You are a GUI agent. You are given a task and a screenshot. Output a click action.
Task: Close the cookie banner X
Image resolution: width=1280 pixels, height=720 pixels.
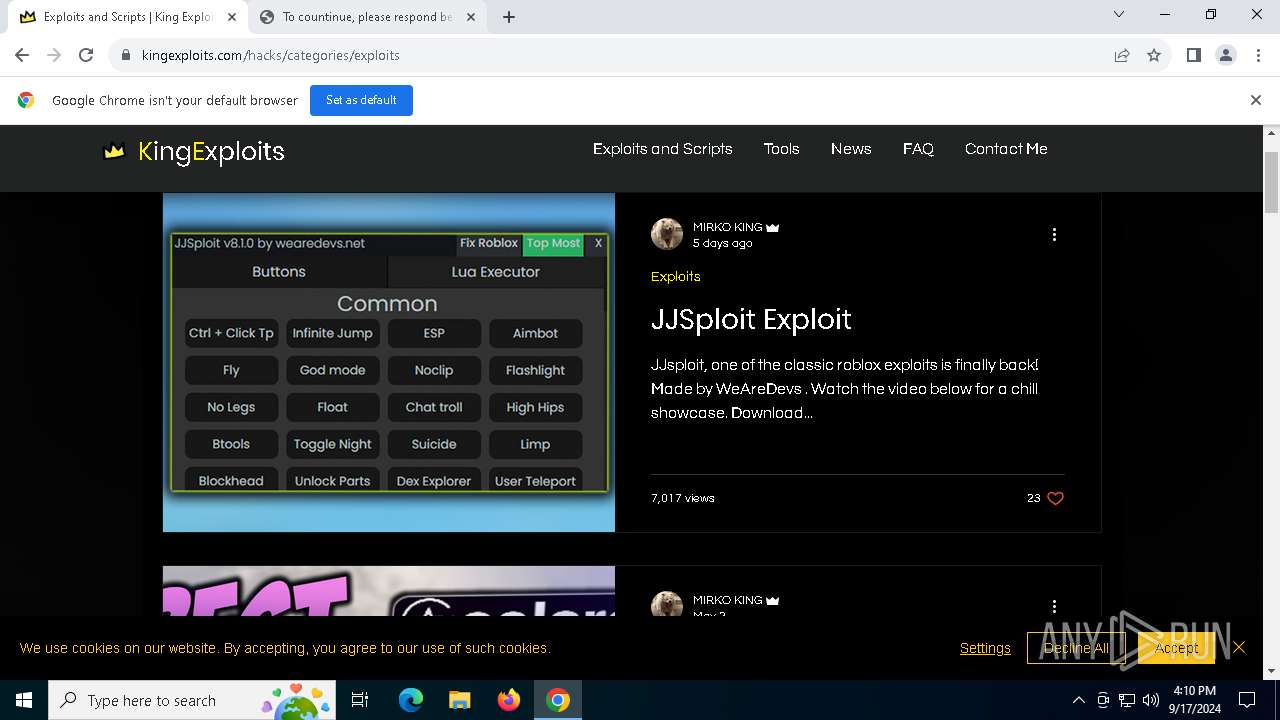pyautogui.click(x=1239, y=648)
